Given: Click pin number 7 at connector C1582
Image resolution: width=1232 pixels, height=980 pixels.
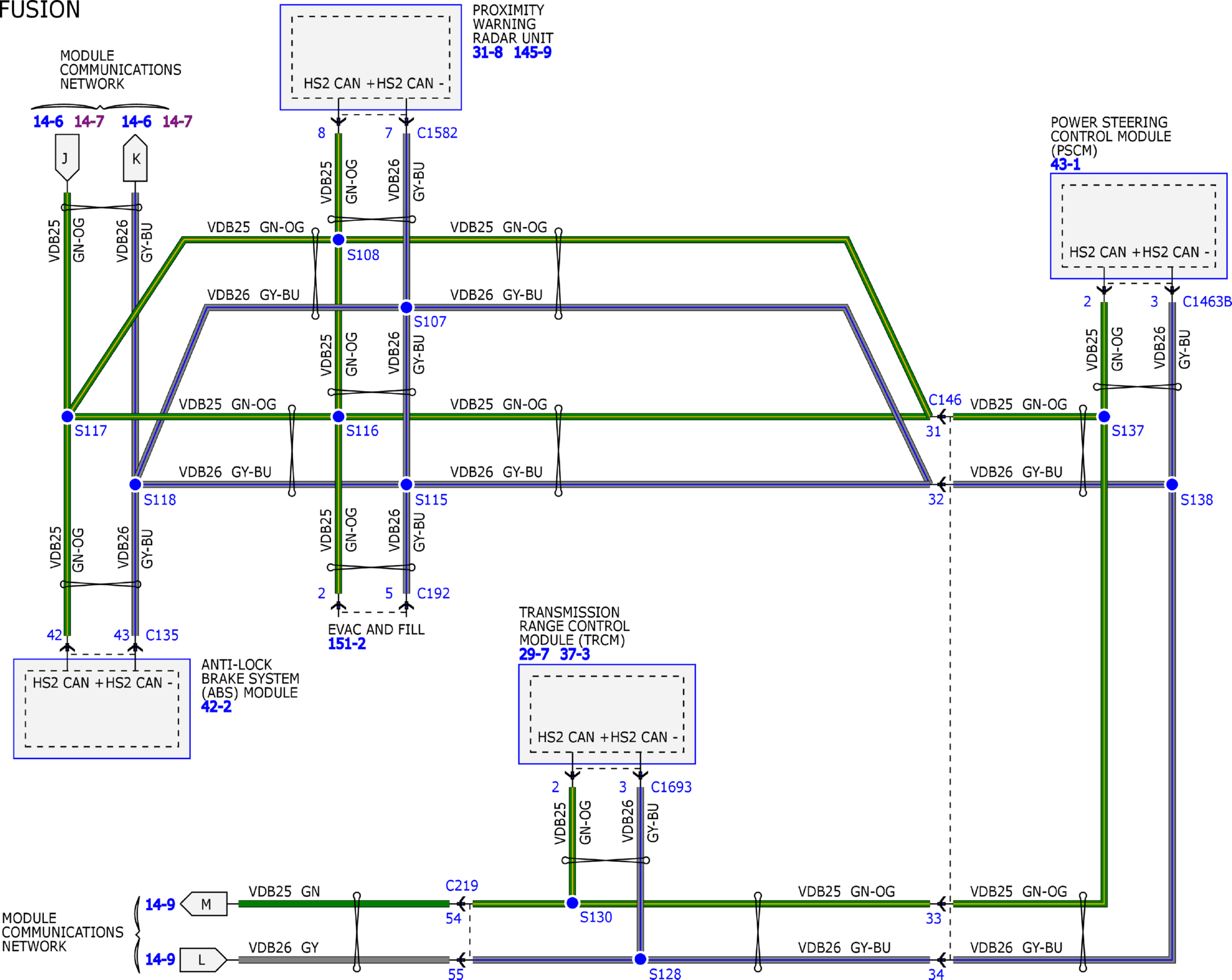Looking at the screenshot, I should coord(389,133).
